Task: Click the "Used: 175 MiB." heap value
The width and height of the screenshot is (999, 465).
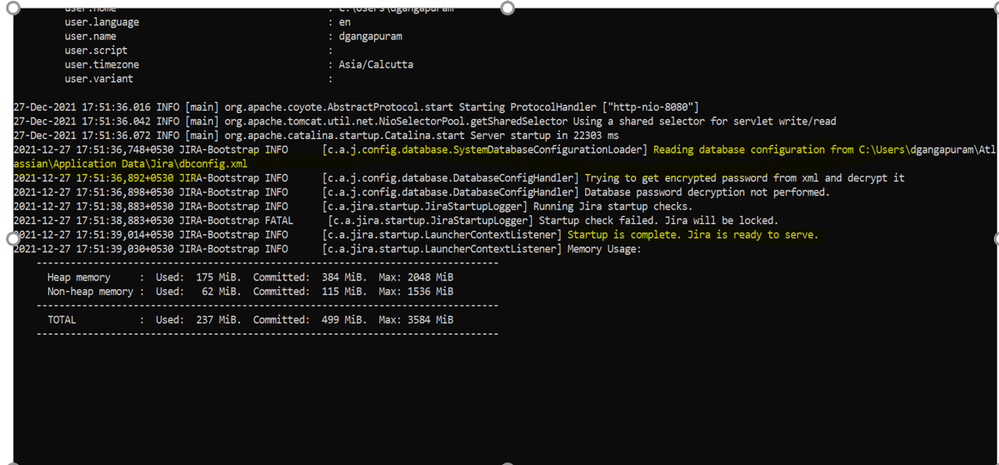Action: click(199, 278)
